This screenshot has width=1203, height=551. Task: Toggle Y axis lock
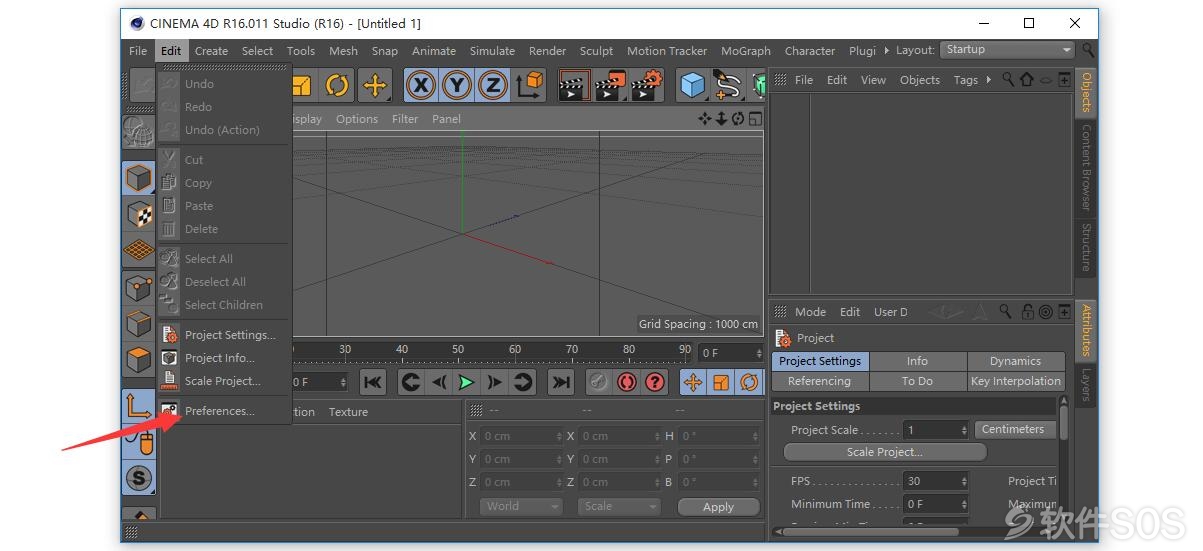coord(457,86)
